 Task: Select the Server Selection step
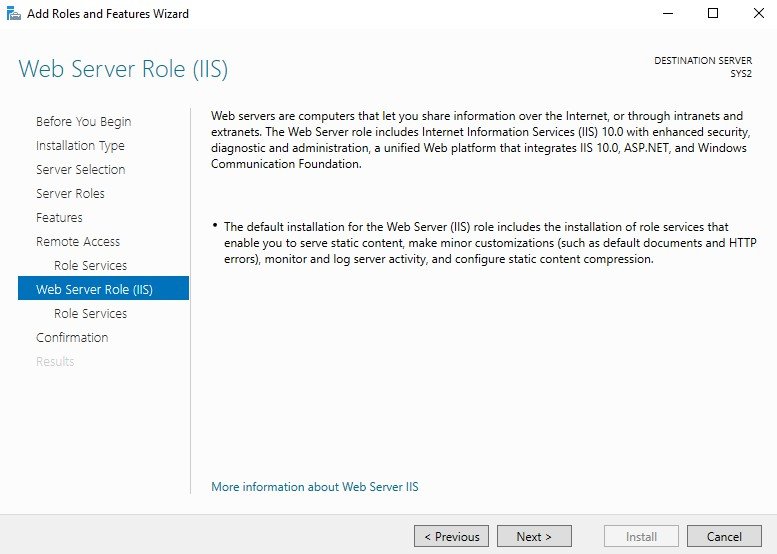pos(80,169)
